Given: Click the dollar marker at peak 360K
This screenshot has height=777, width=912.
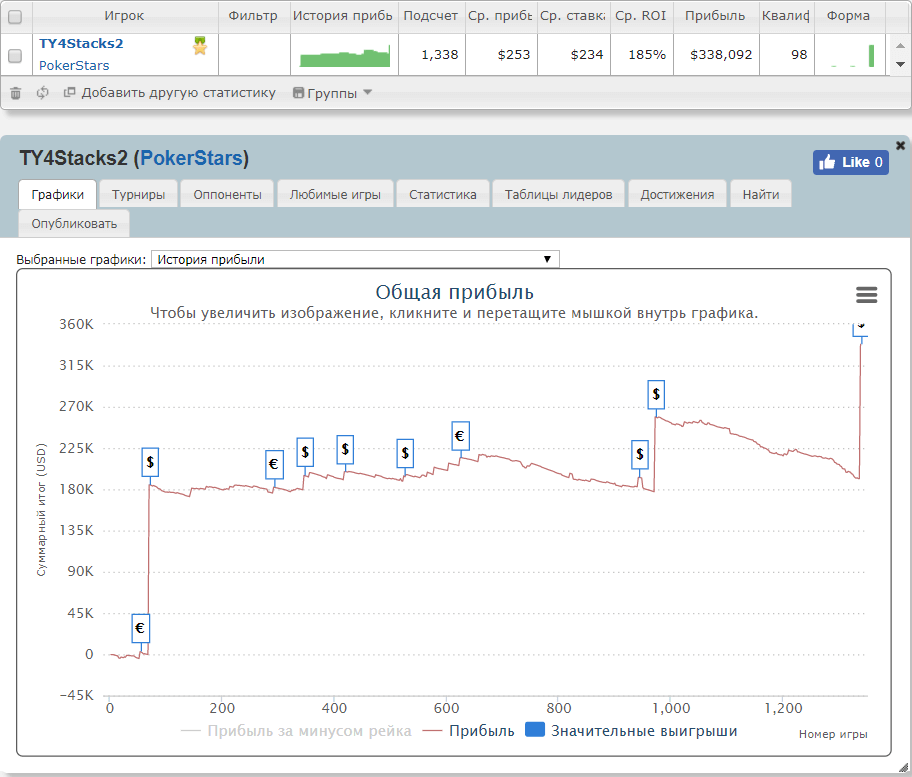Looking at the screenshot, I should [861, 327].
